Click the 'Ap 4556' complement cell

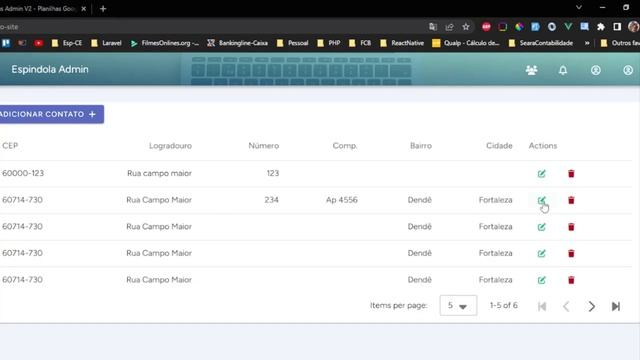tap(342, 200)
